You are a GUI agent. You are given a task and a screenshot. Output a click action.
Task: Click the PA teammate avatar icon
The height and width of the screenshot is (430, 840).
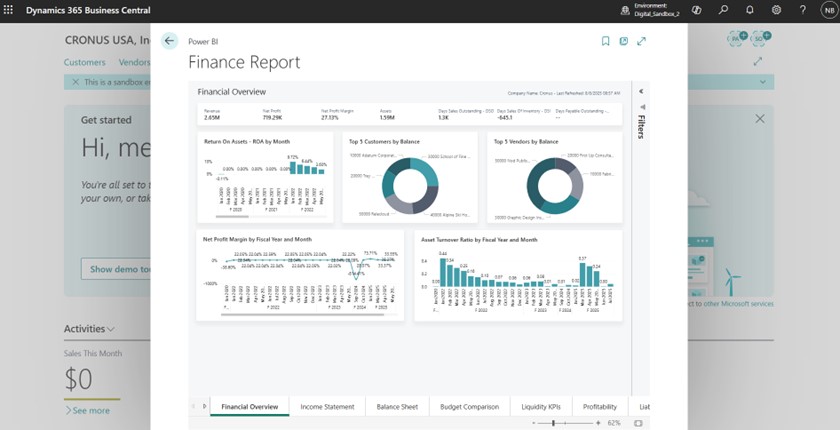click(737, 38)
